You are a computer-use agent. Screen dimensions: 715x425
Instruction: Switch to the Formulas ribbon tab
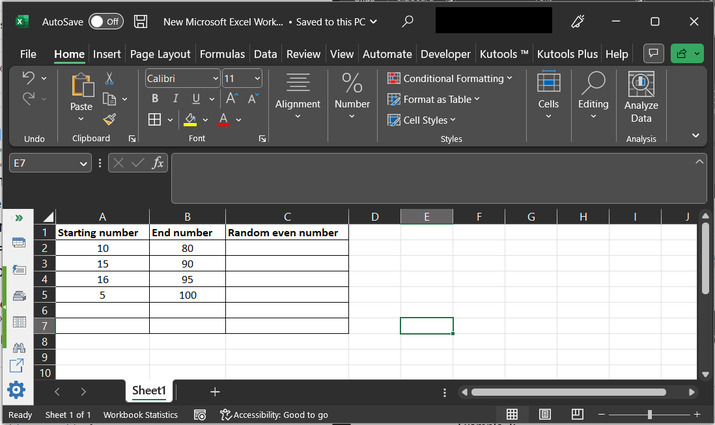(x=221, y=54)
